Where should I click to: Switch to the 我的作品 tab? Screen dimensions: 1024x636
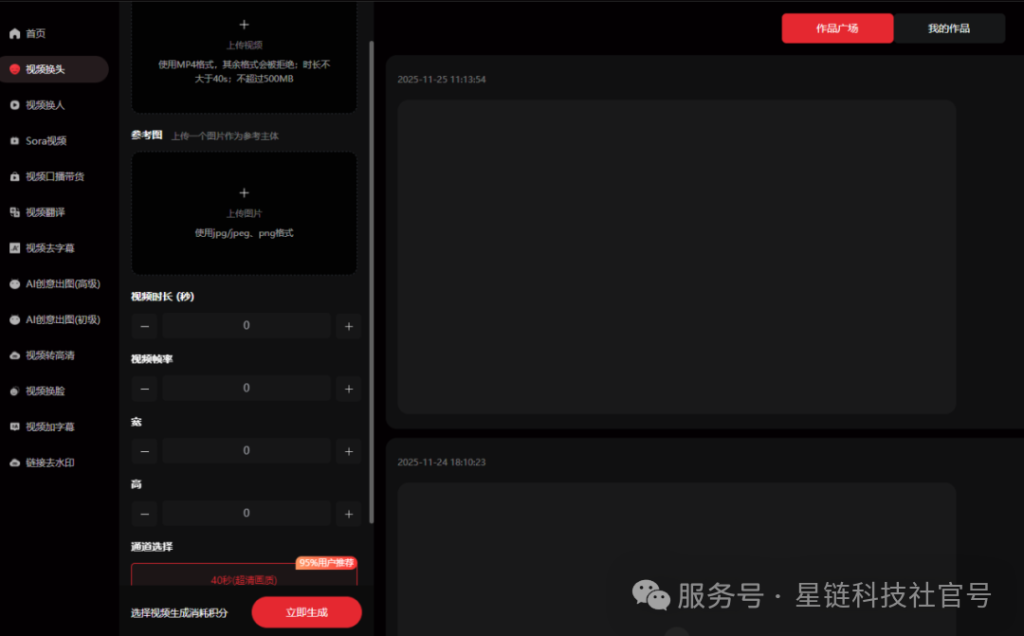pyautogui.click(x=948, y=28)
